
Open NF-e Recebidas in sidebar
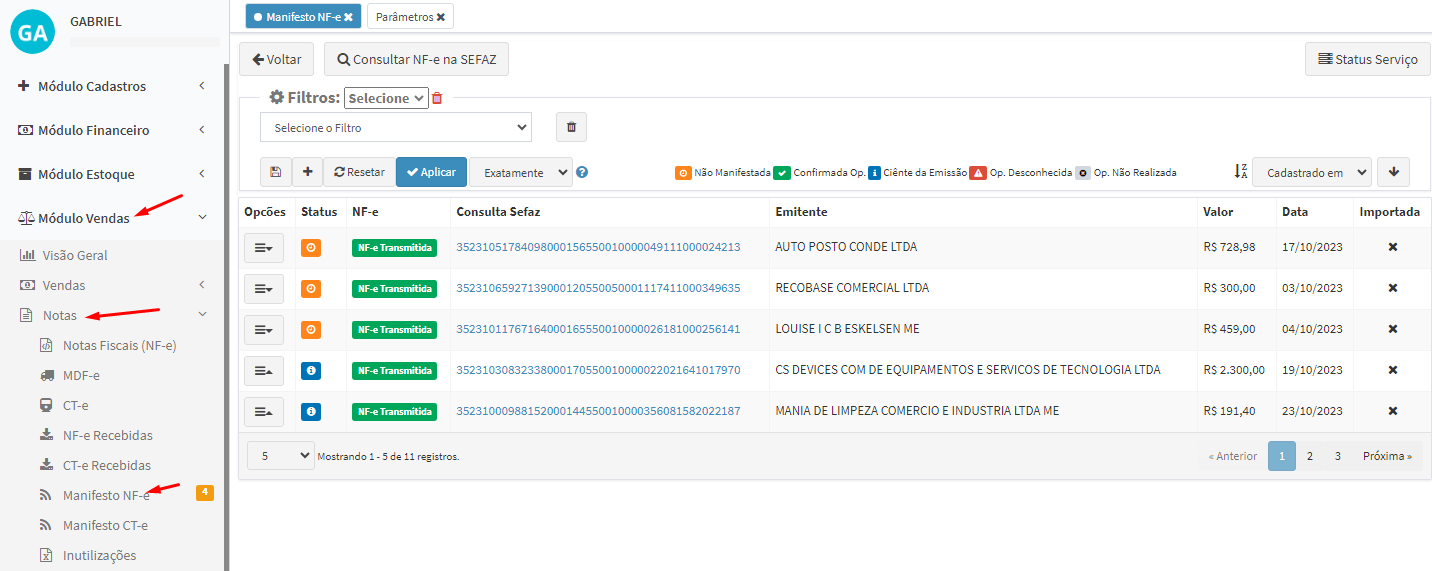tap(108, 435)
